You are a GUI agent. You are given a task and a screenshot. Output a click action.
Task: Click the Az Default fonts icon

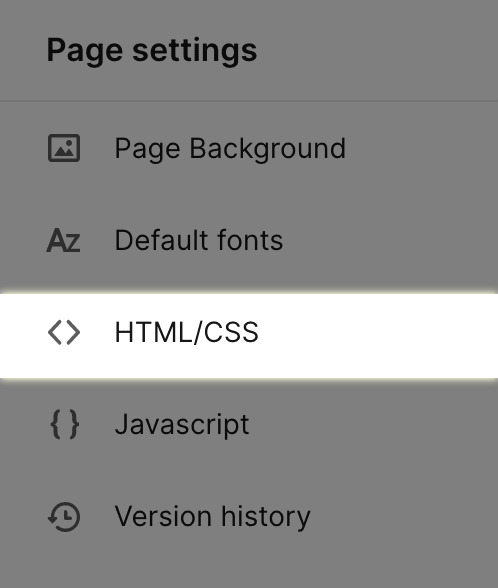63,240
